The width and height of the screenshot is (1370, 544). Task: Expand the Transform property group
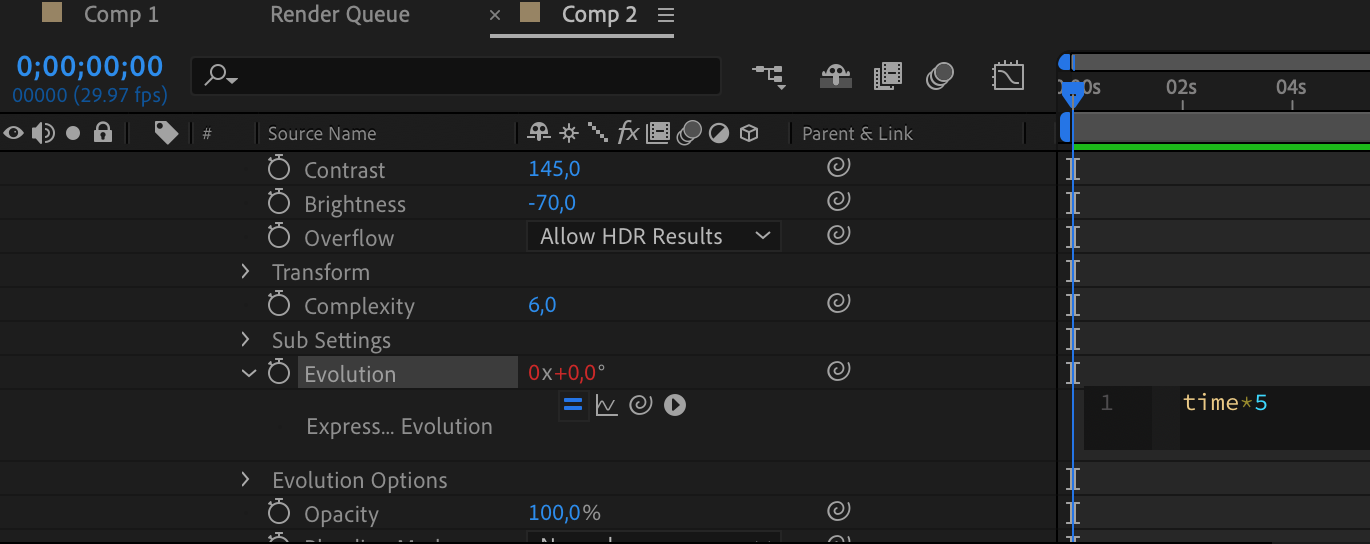246,271
